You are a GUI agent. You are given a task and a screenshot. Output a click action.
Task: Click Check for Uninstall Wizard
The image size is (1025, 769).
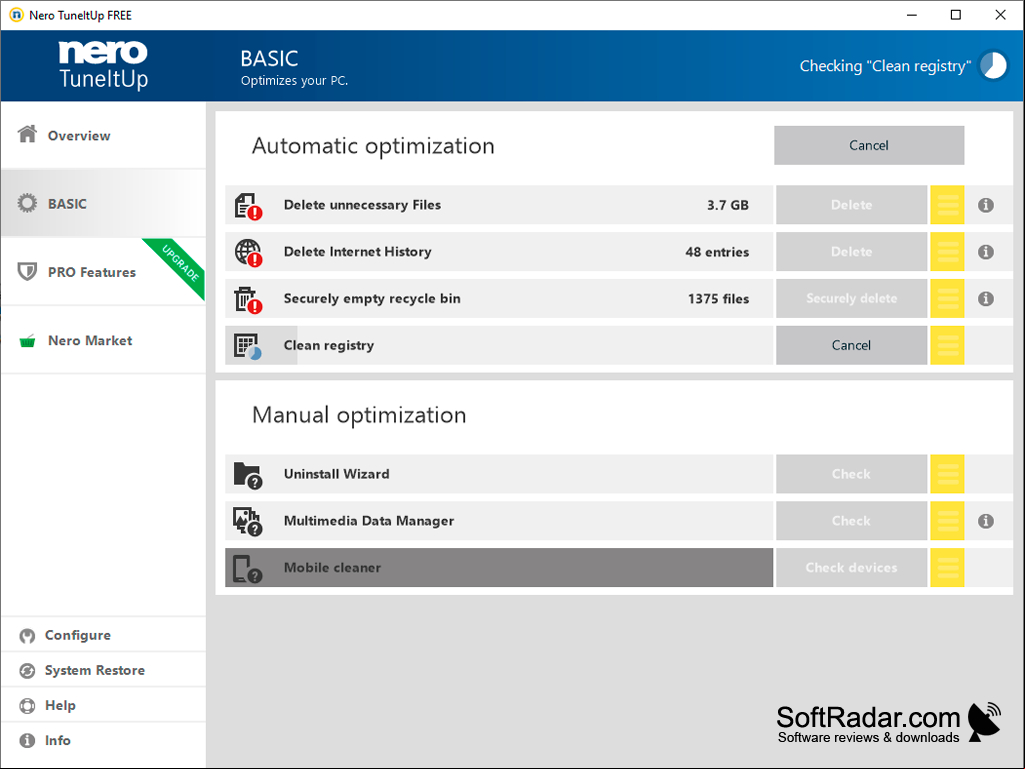coord(851,474)
